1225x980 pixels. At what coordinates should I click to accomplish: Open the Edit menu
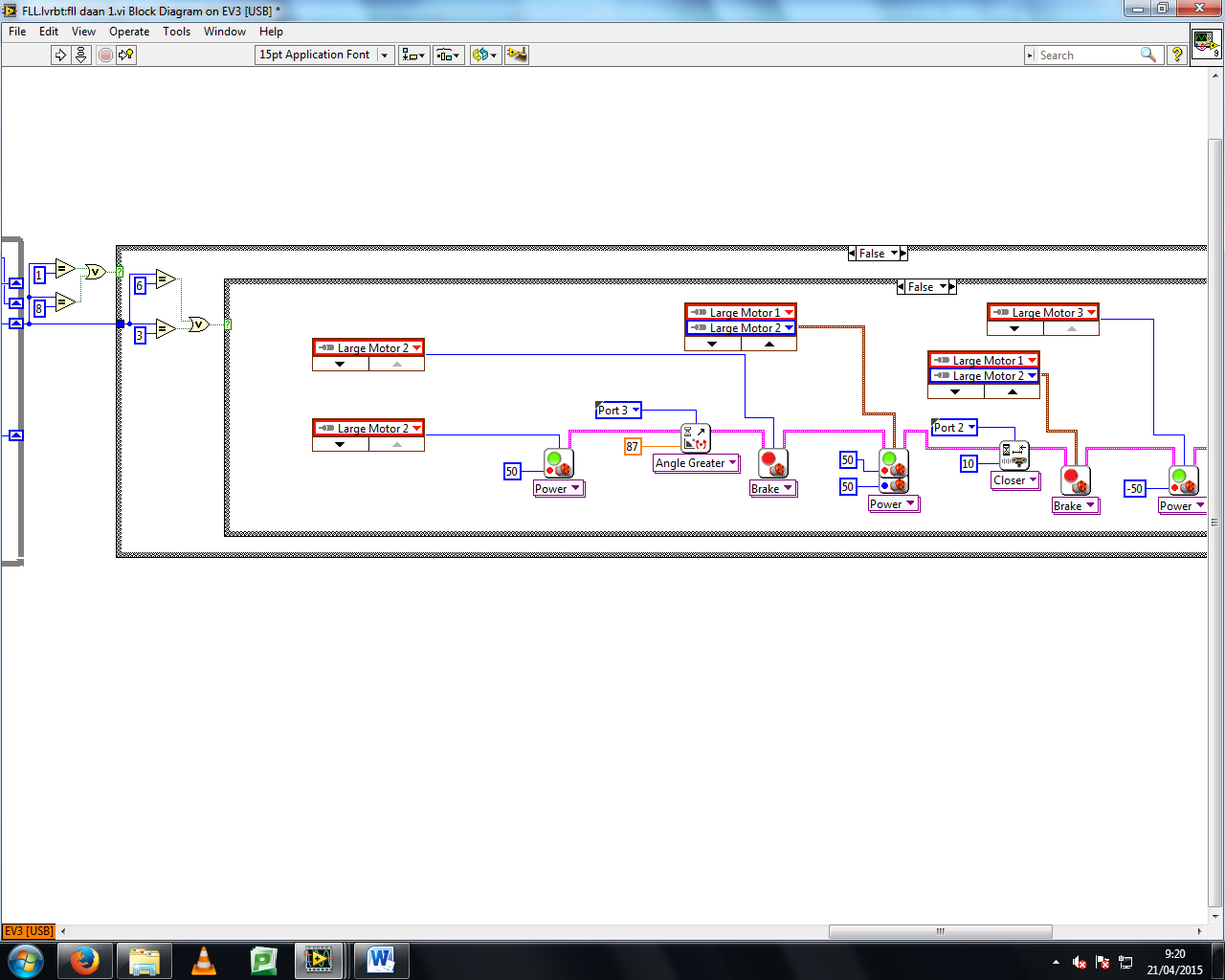tap(49, 32)
